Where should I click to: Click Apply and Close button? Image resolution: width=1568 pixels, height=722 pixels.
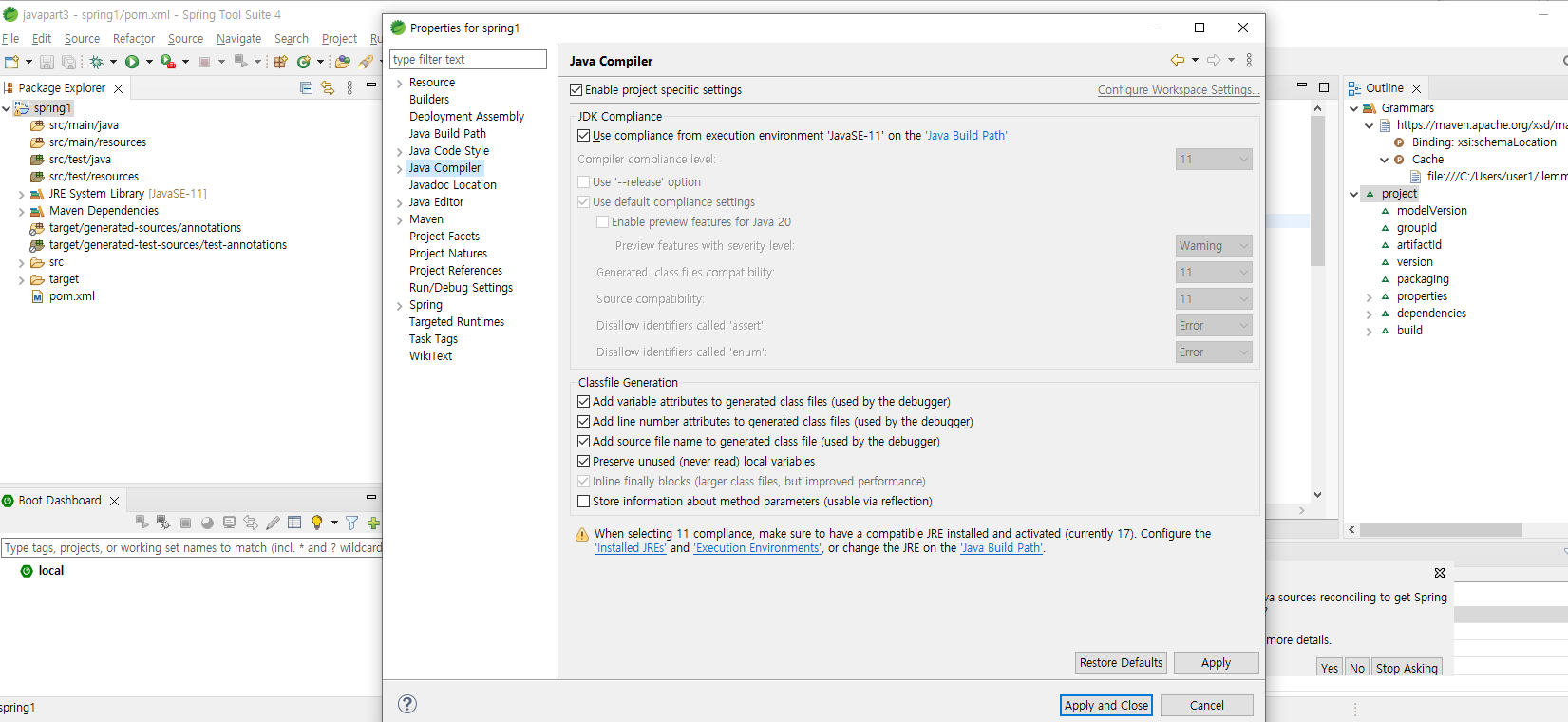point(1106,706)
